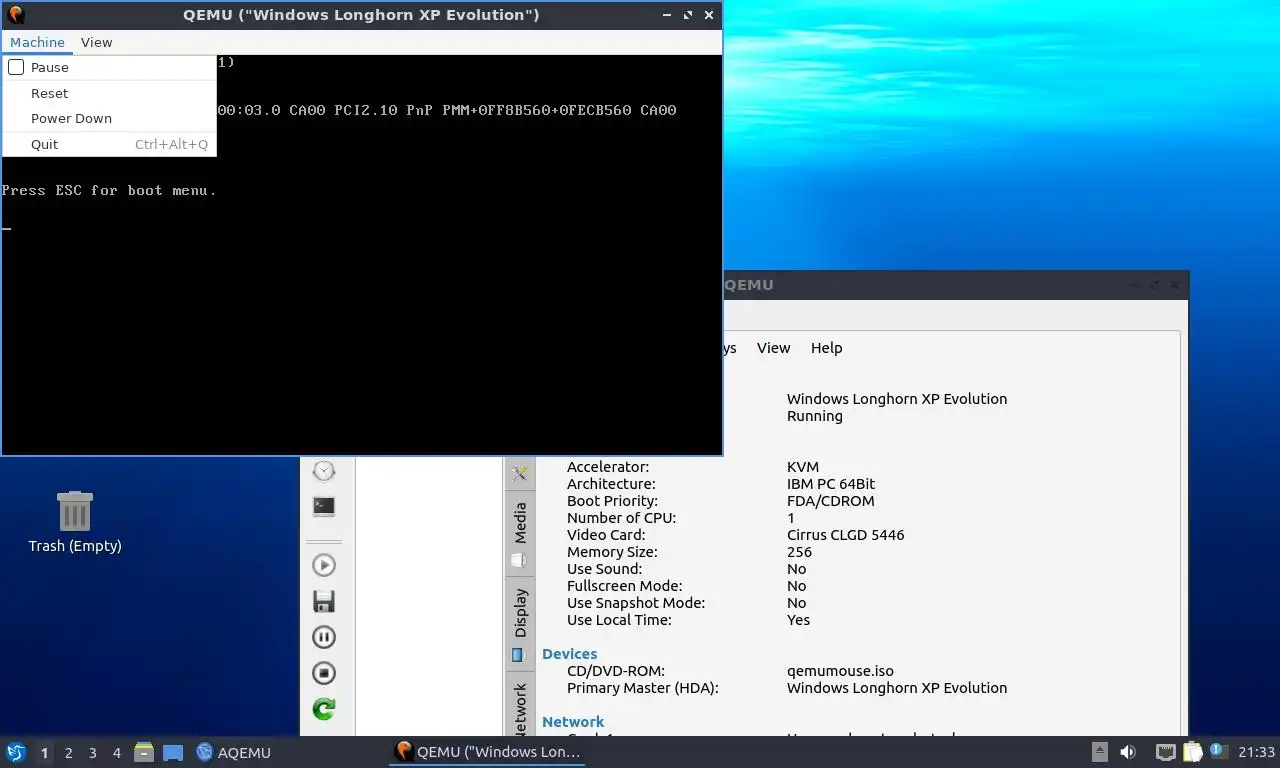Screen dimensions: 1280x768
Task: Click the AQEMU pause VM icon
Action: (x=324, y=637)
